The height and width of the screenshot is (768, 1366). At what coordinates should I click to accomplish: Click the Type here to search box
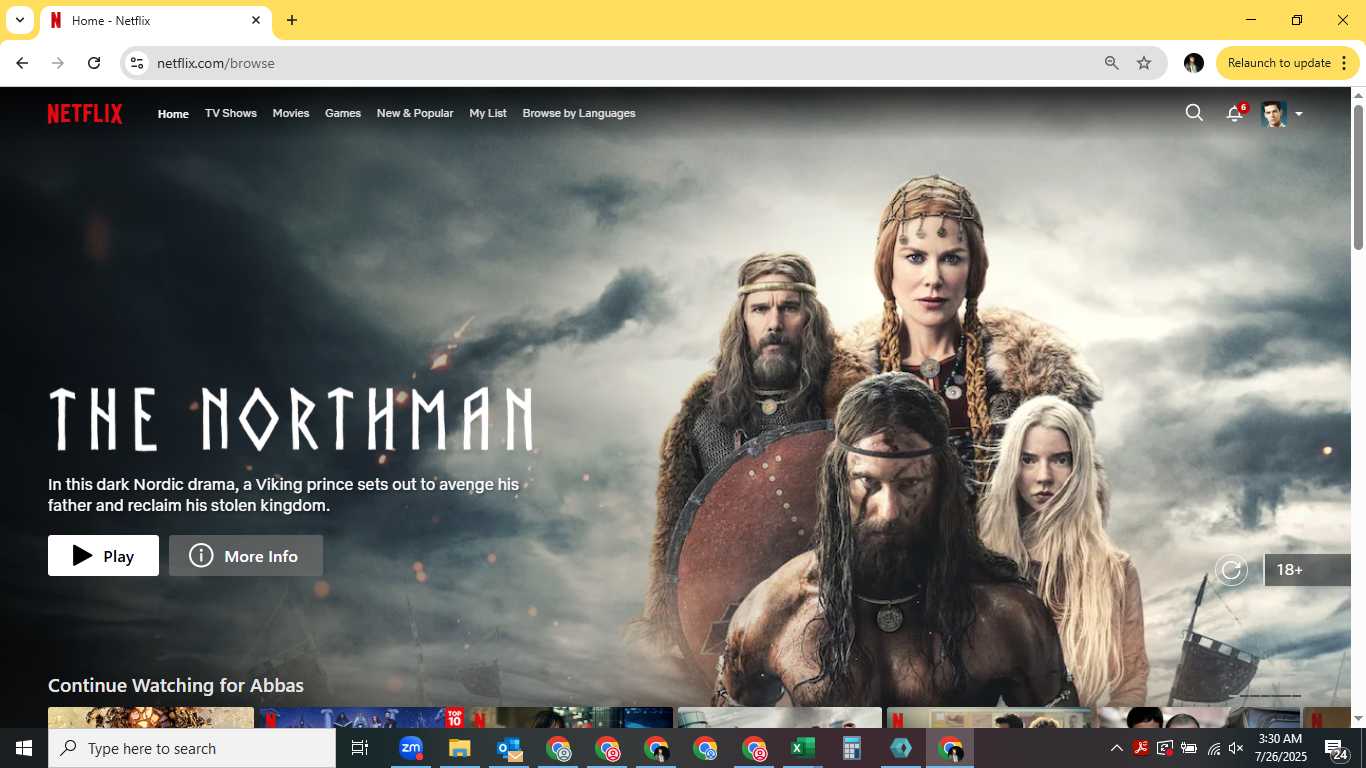[192, 748]
